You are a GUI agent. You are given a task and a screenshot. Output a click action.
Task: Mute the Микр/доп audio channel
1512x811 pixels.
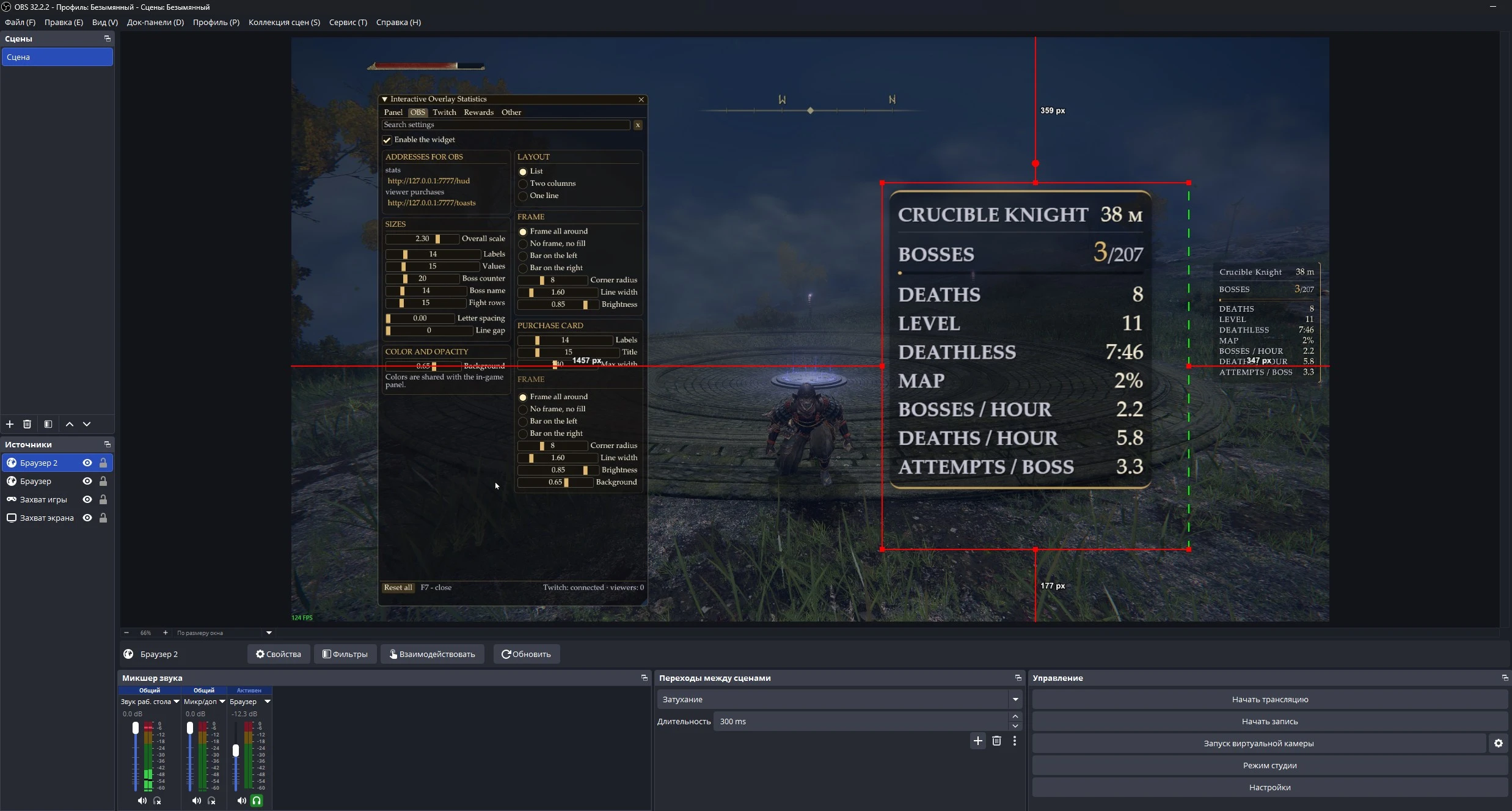tap(196, 801)
